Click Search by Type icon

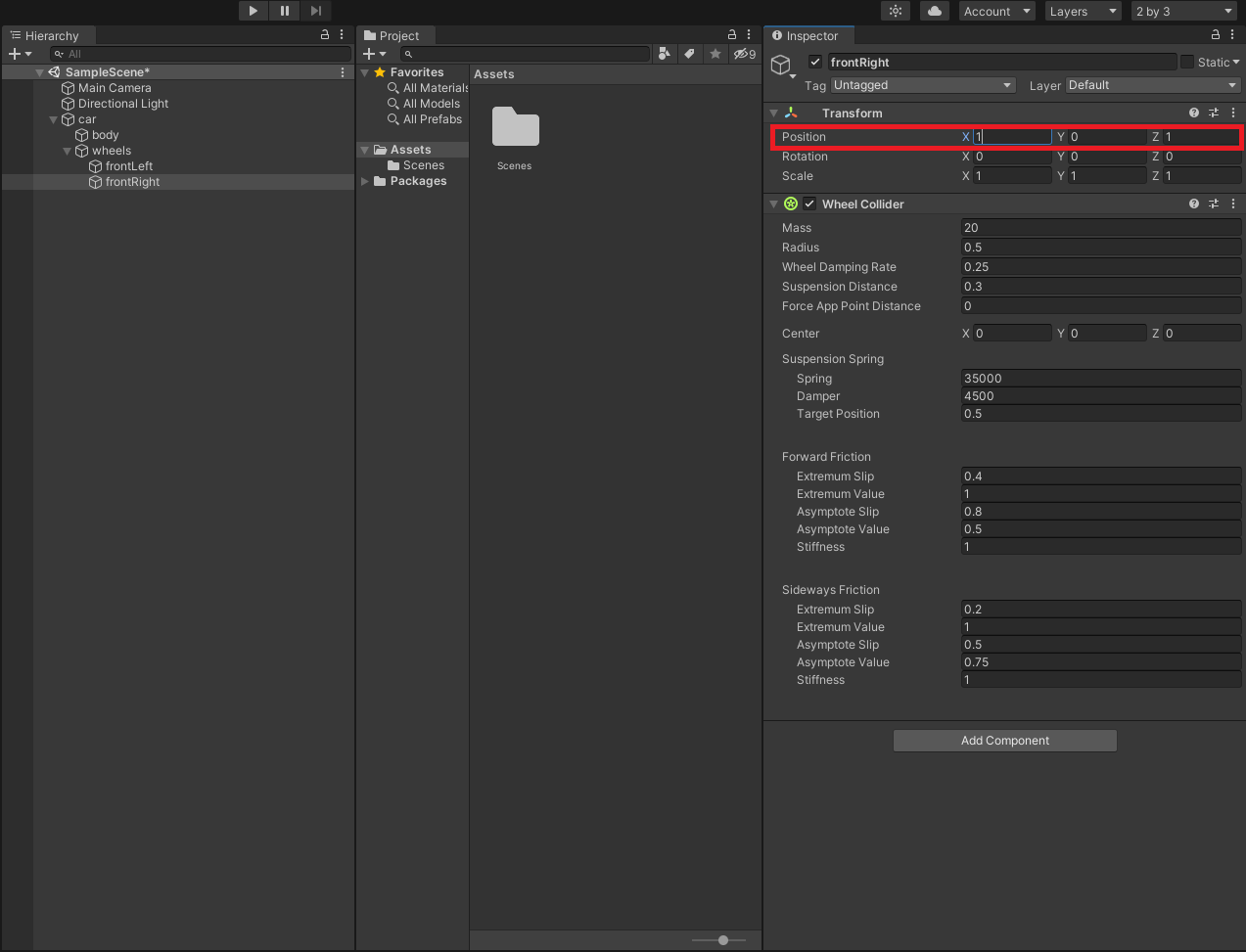pos(665,54)
